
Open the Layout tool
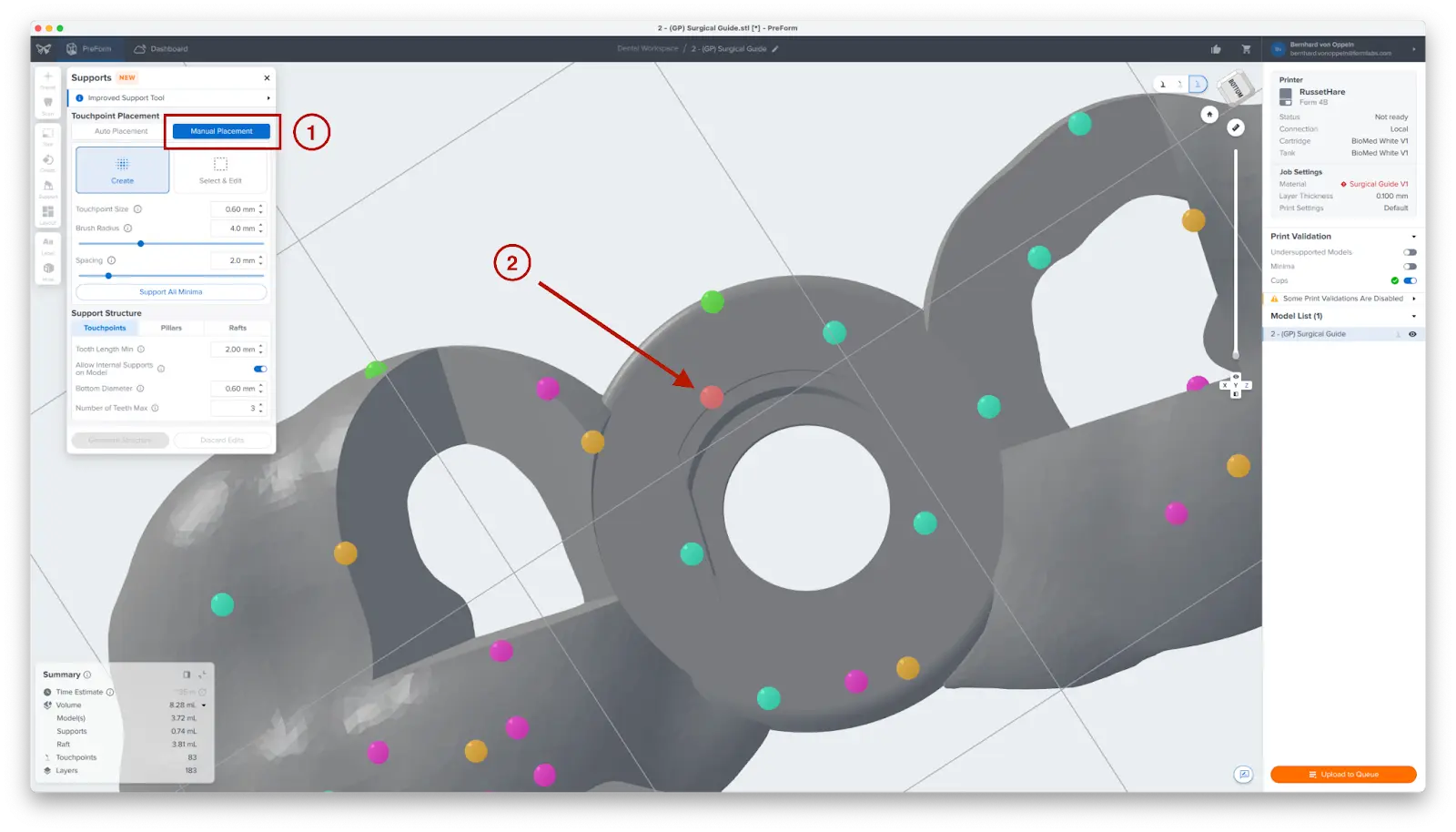pos(47,210)
